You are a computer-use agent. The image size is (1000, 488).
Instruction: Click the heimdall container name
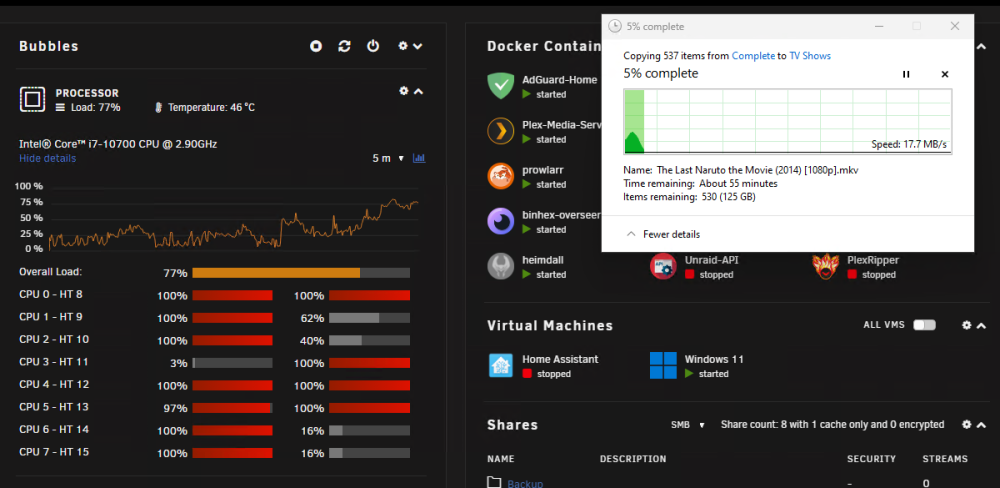(543, 260)
